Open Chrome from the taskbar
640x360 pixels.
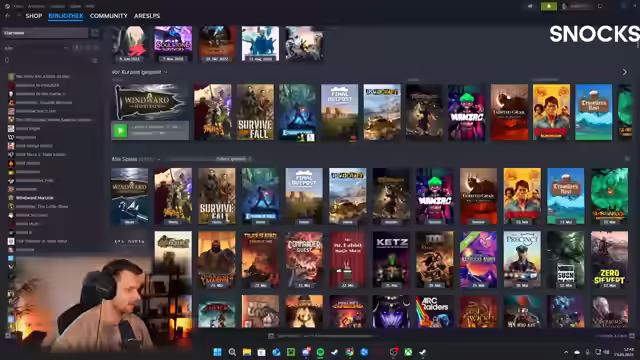[x=349, y=352]
